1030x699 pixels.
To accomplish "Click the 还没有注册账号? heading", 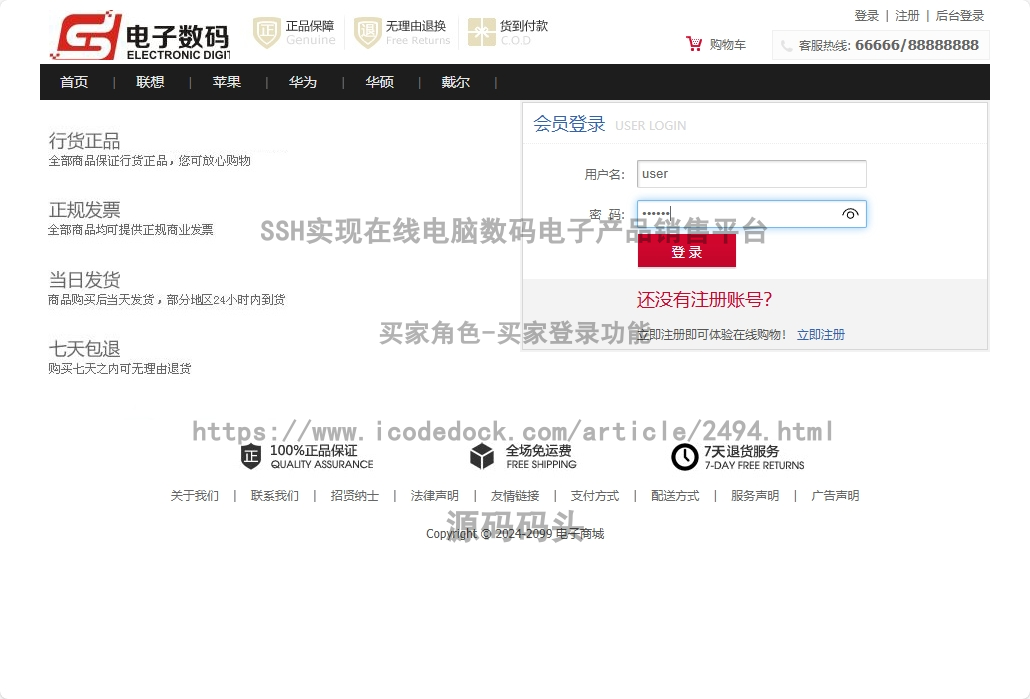I will 704,300.
